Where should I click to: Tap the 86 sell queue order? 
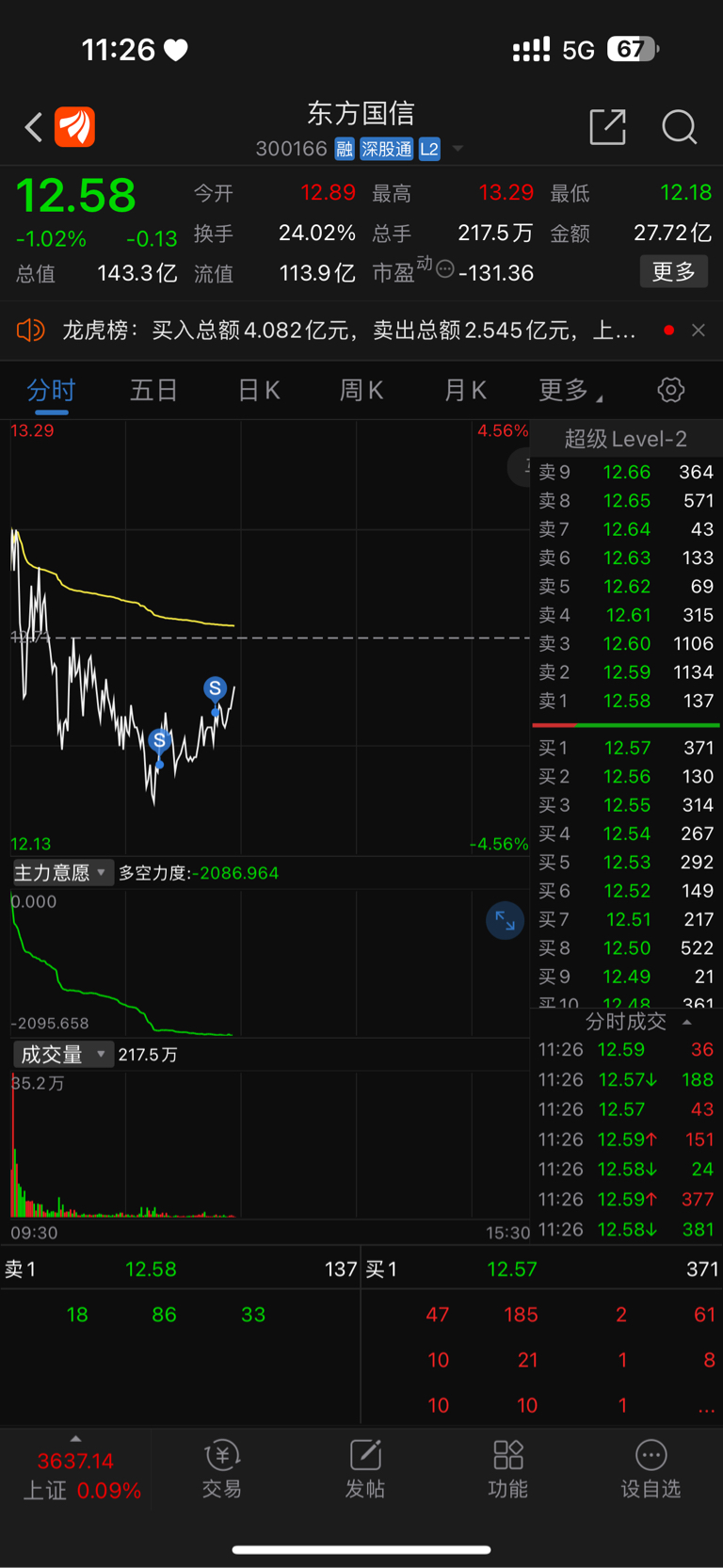(x=164, y=1315)
